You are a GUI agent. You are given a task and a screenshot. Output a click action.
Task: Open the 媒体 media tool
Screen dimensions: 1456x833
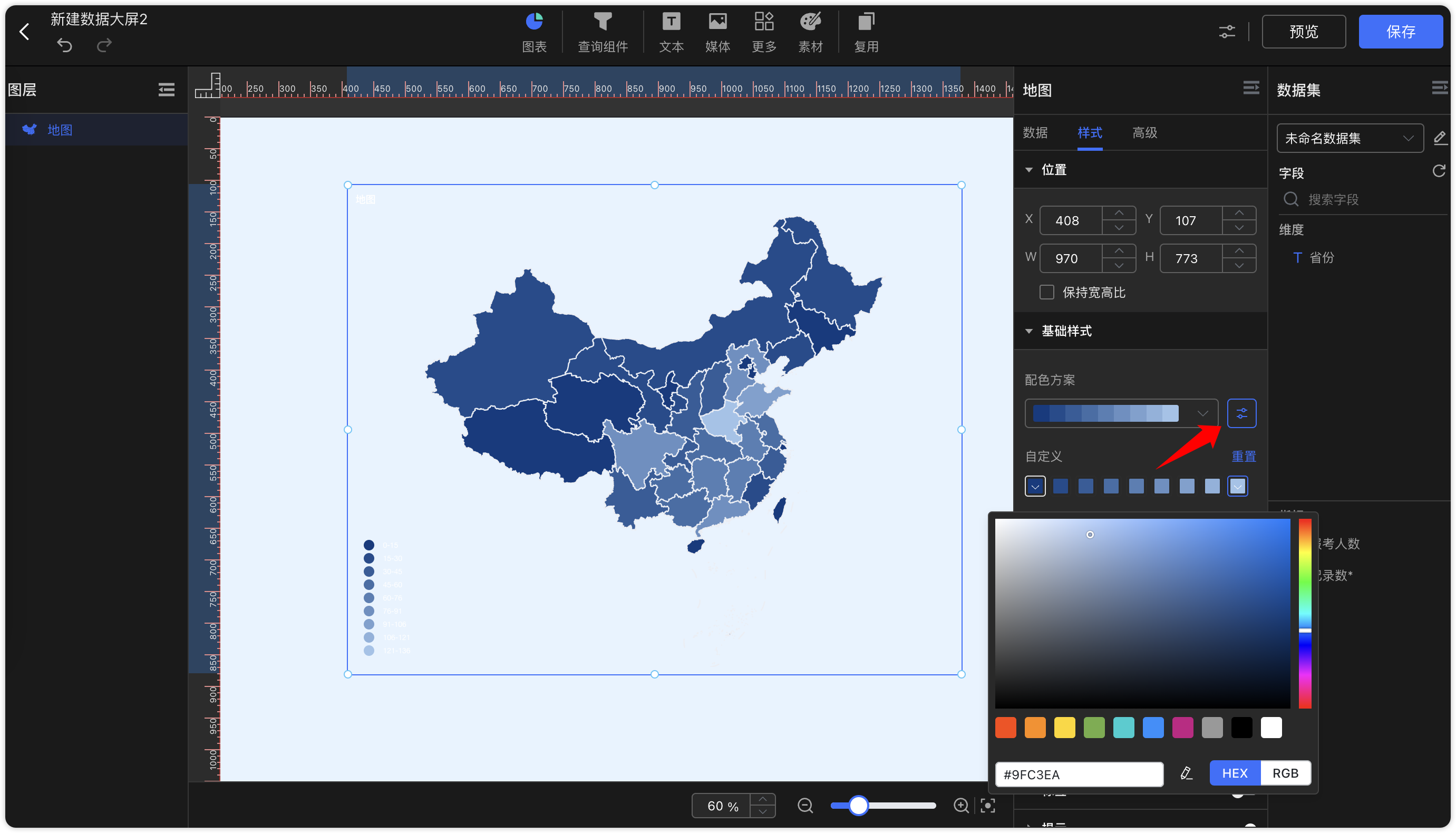pyautogui.click(x=717, y=33)
